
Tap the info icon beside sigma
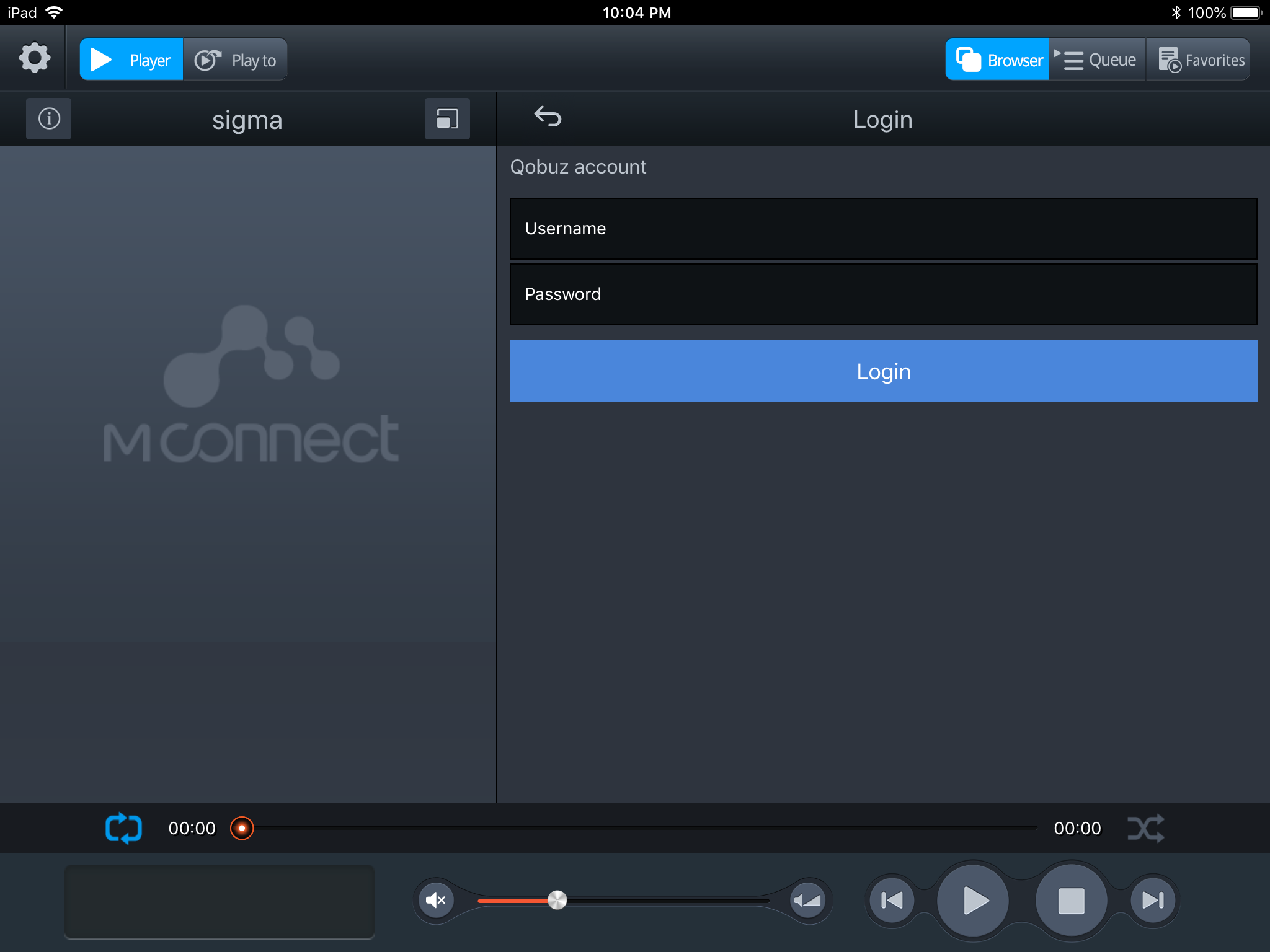point(49,118)
